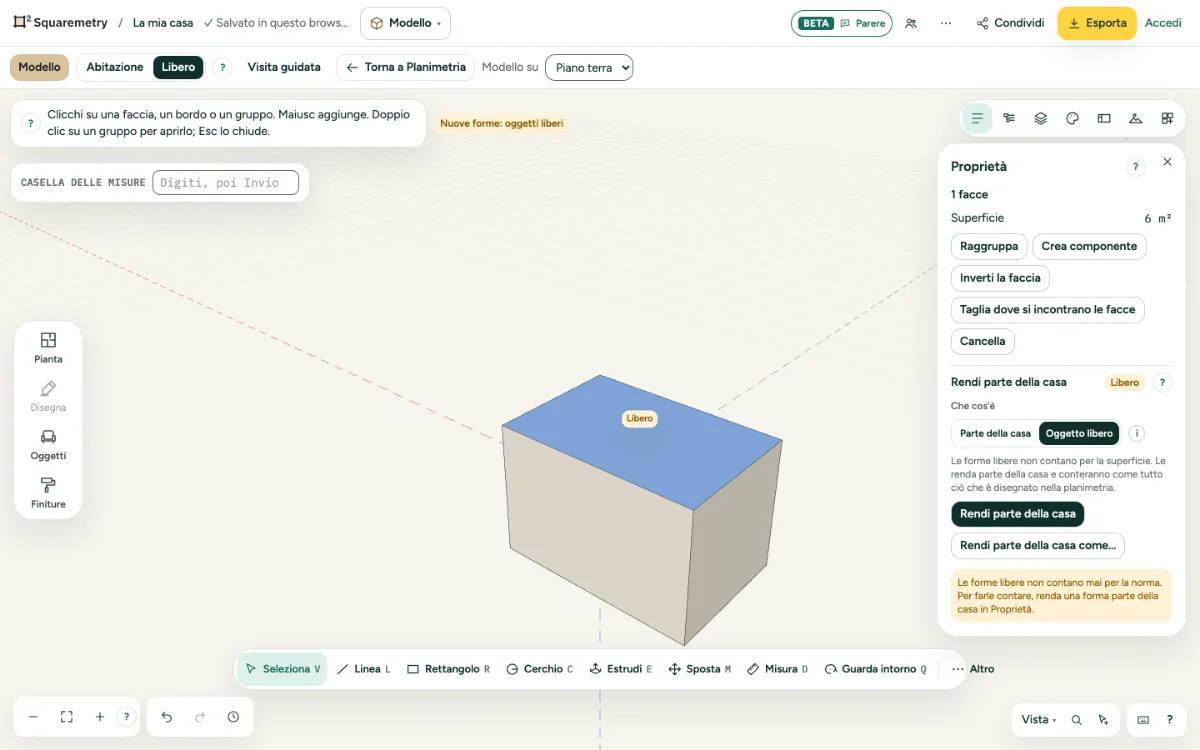Click the Esporta button

coord(1097,23)
